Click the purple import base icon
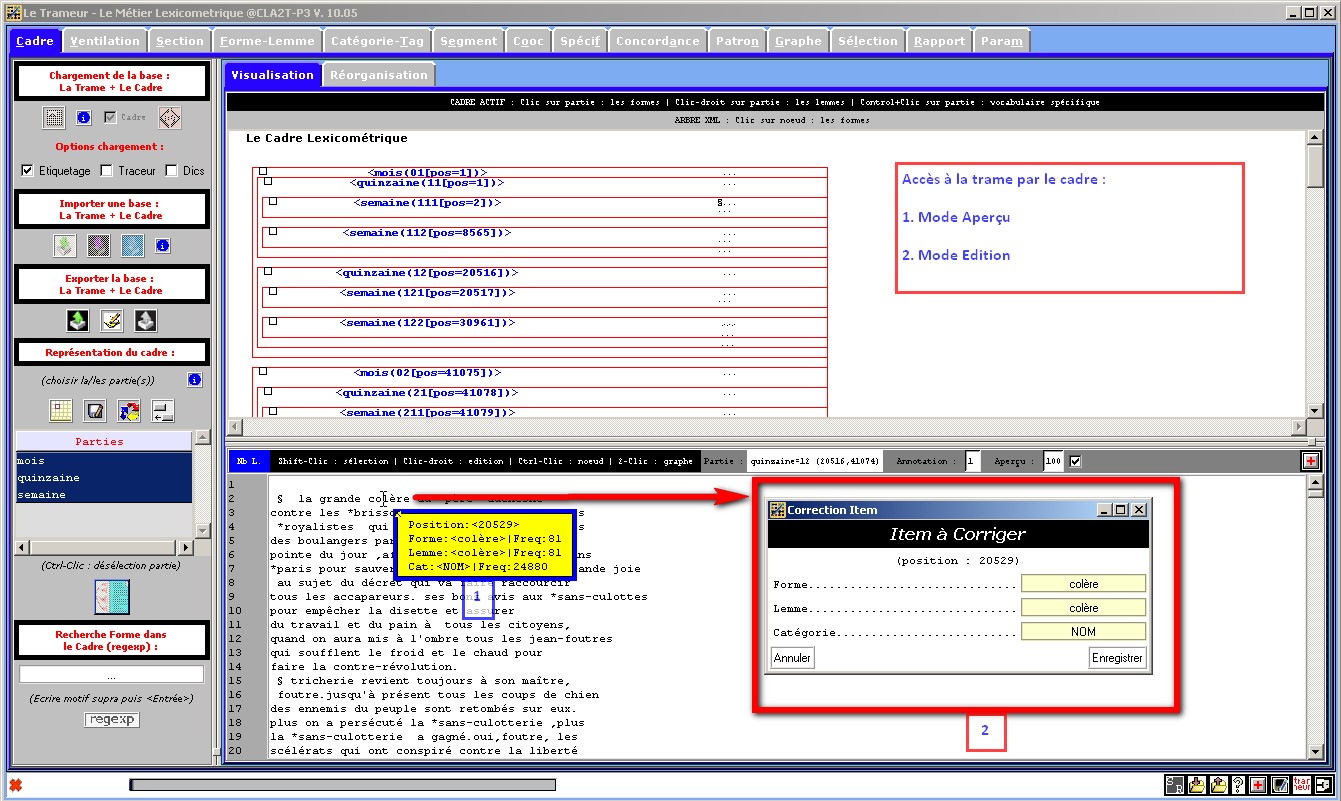 coord(98,245)
